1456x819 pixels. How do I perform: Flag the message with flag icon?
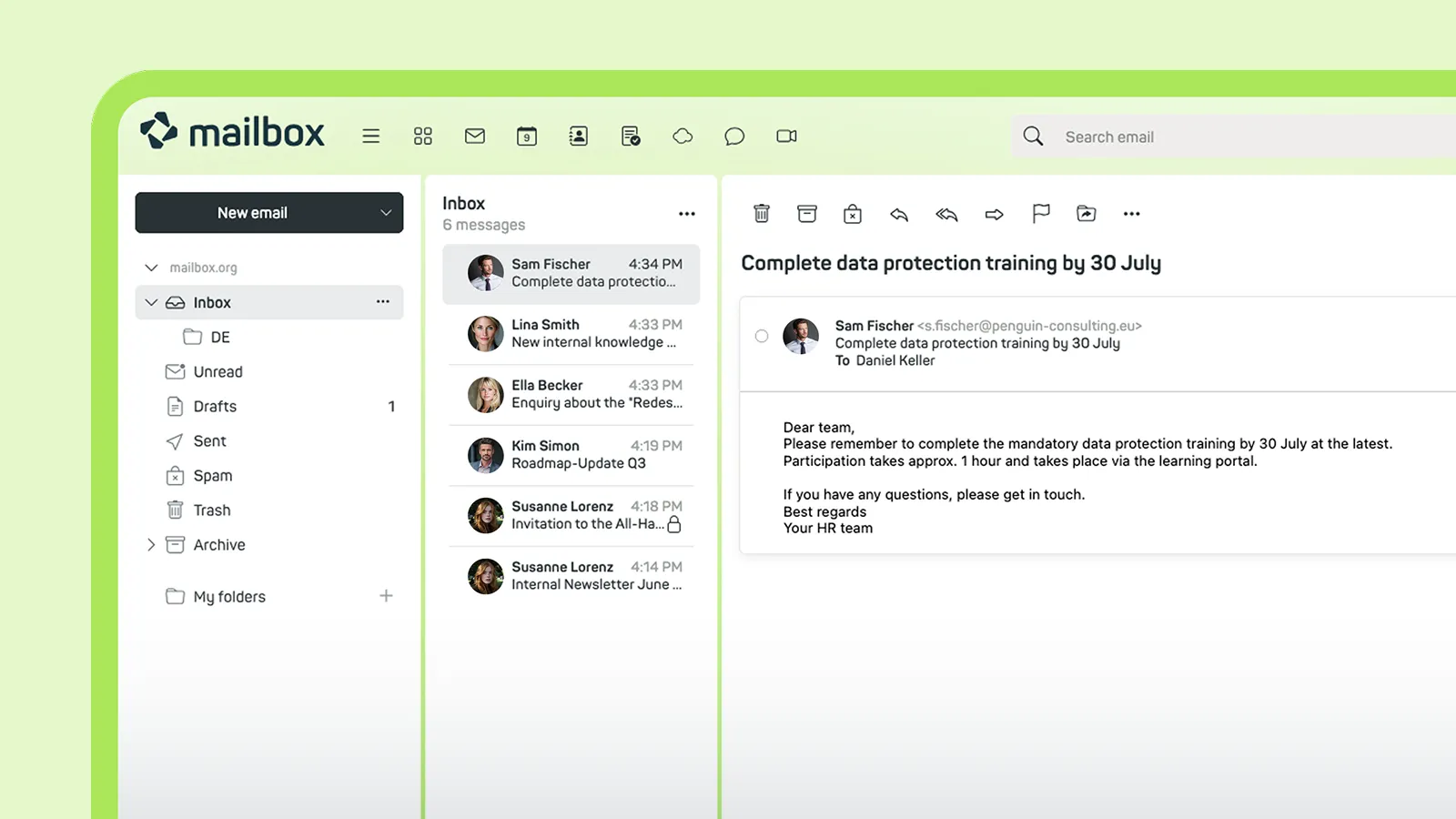[1040, 213]
